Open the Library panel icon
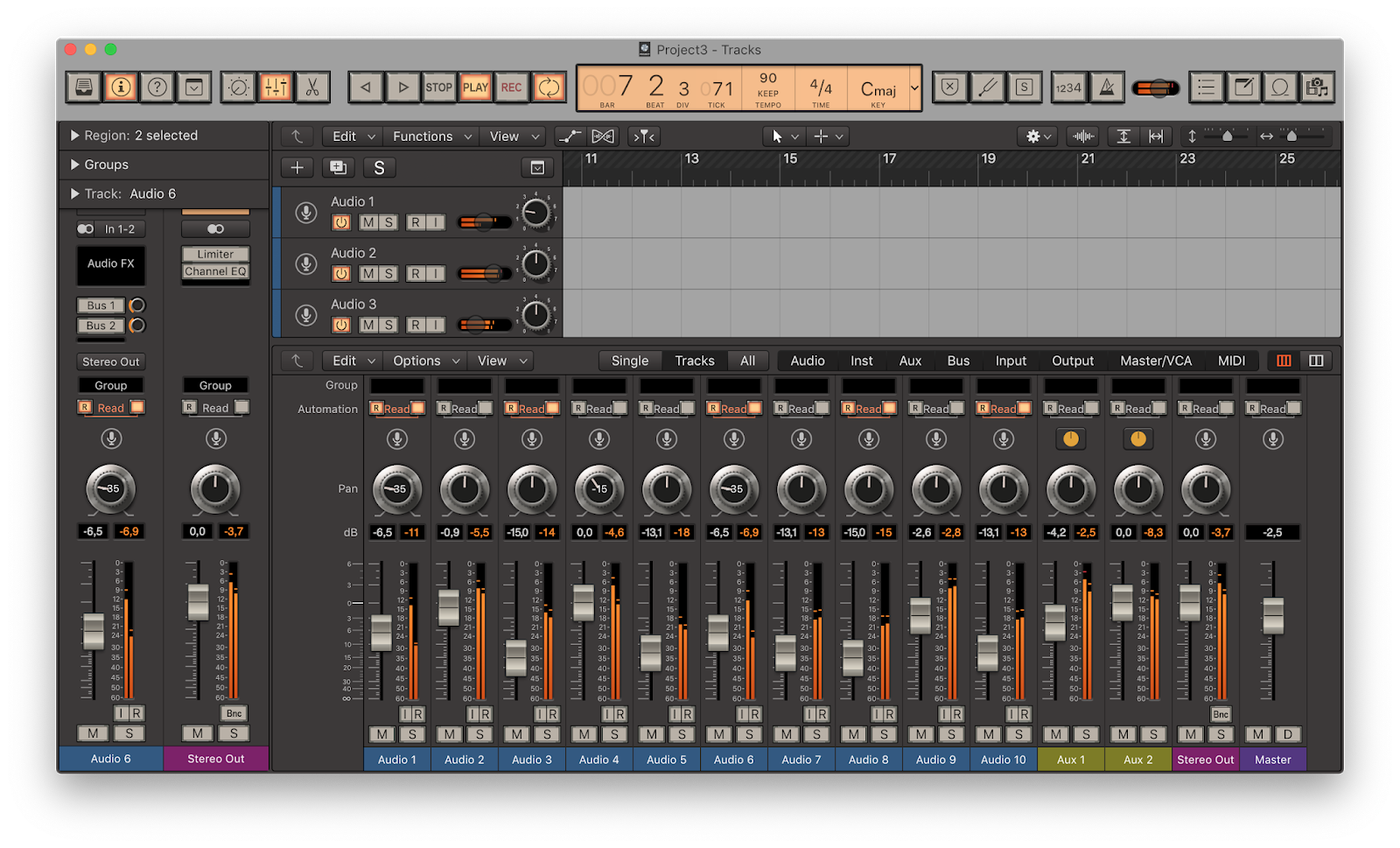 tap(84, 87)
